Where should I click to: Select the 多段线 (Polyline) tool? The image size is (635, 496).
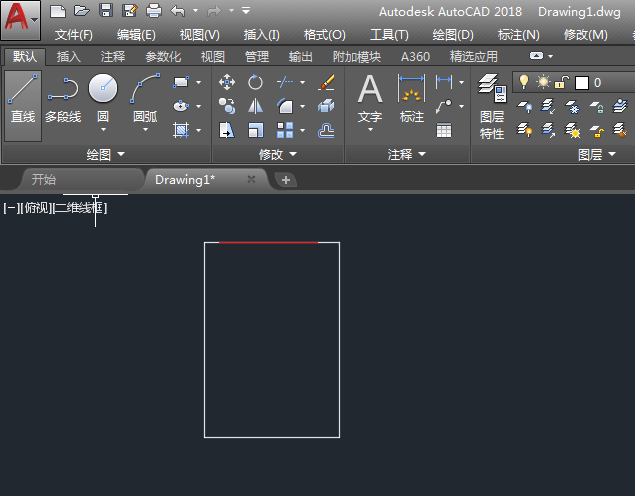pyautogui.click(x=63, y=100)
